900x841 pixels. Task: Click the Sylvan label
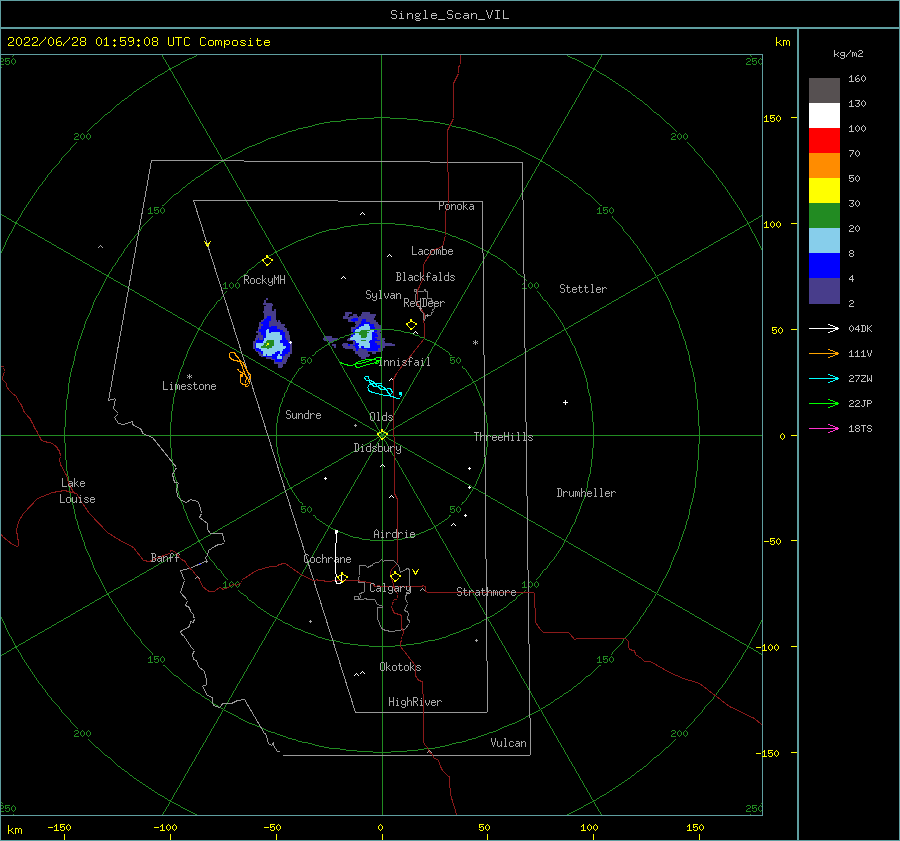[x=383, y=295]
